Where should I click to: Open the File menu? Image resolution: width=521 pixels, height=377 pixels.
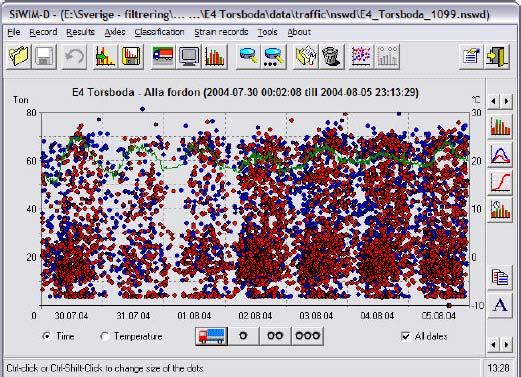click(x=14, y=32)
